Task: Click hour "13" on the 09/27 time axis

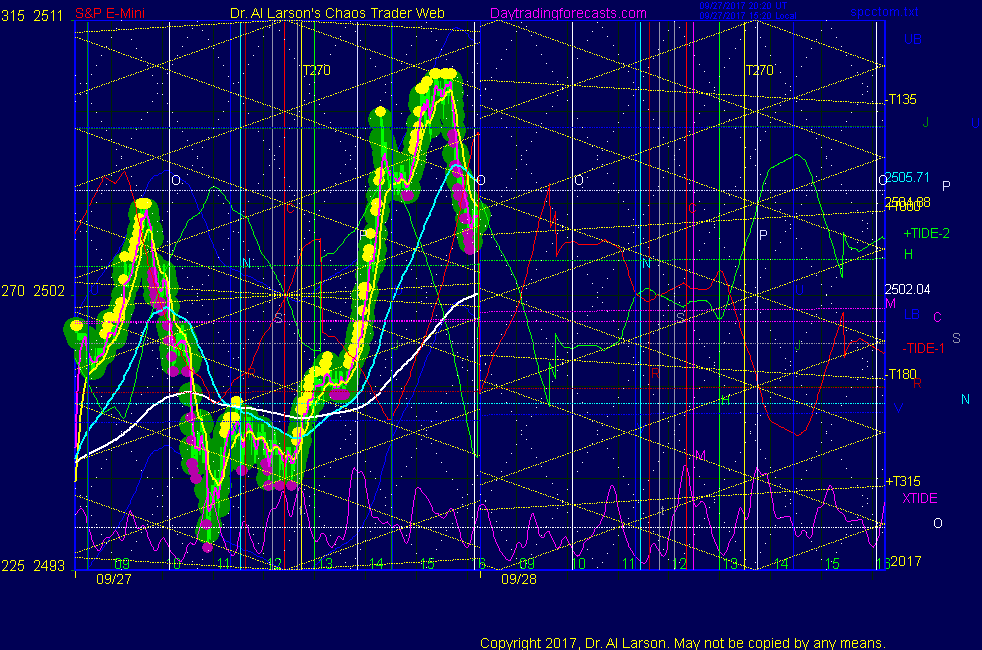Action: (325, 564)
